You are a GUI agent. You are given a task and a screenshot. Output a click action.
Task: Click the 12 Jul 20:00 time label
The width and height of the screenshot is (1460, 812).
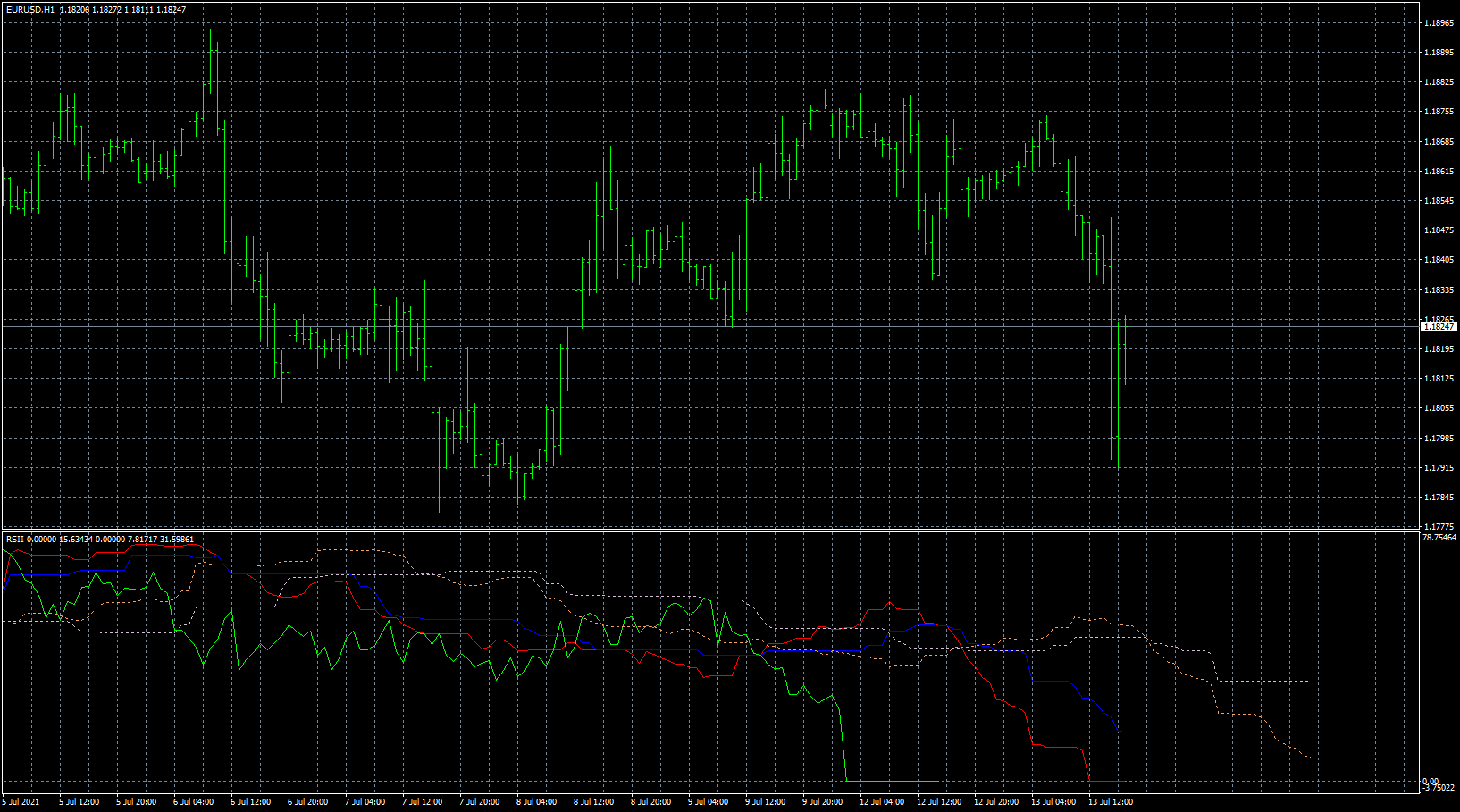tap(996, 802)
